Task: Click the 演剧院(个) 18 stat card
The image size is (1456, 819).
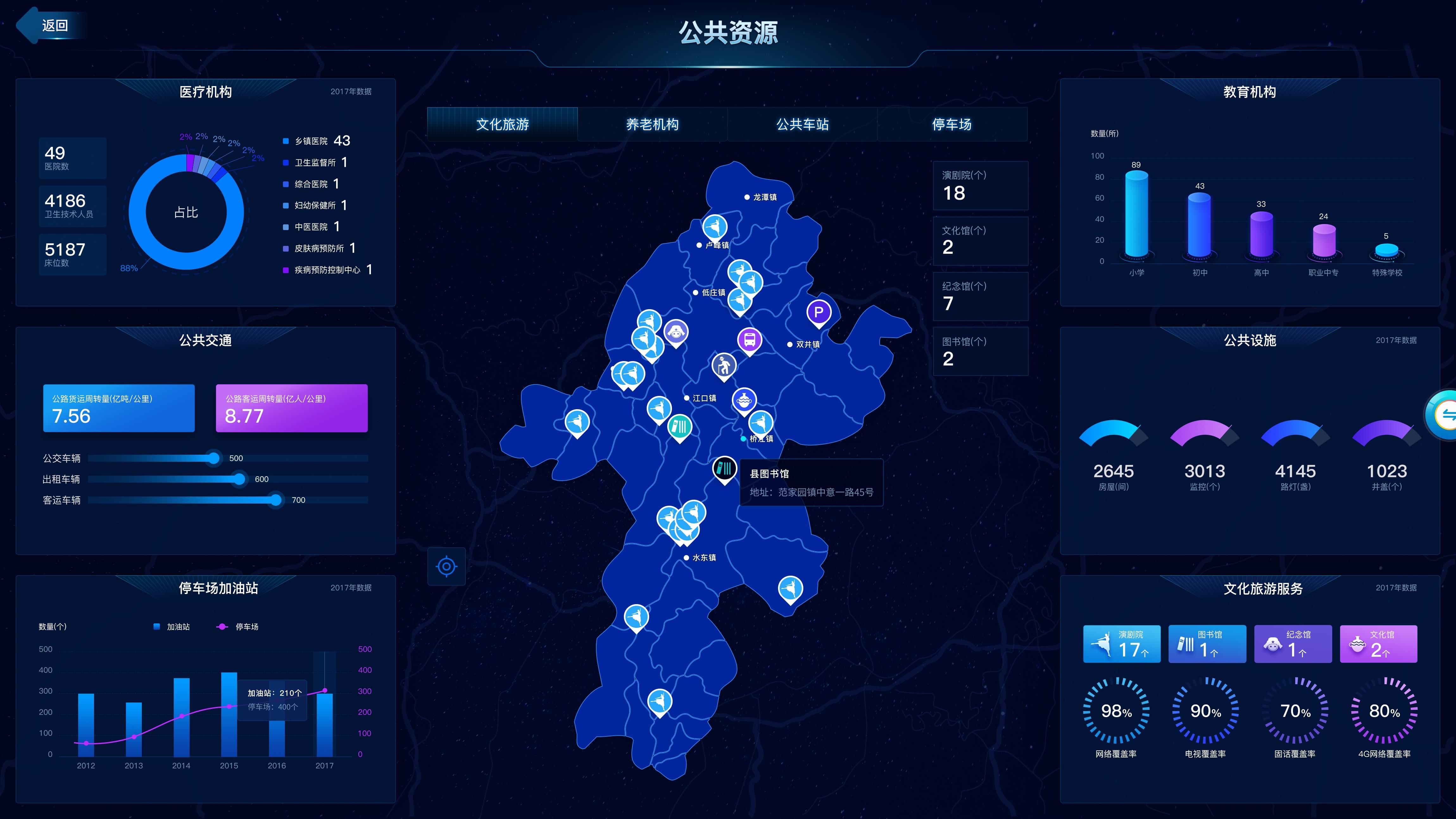Action: pos(981,185)
